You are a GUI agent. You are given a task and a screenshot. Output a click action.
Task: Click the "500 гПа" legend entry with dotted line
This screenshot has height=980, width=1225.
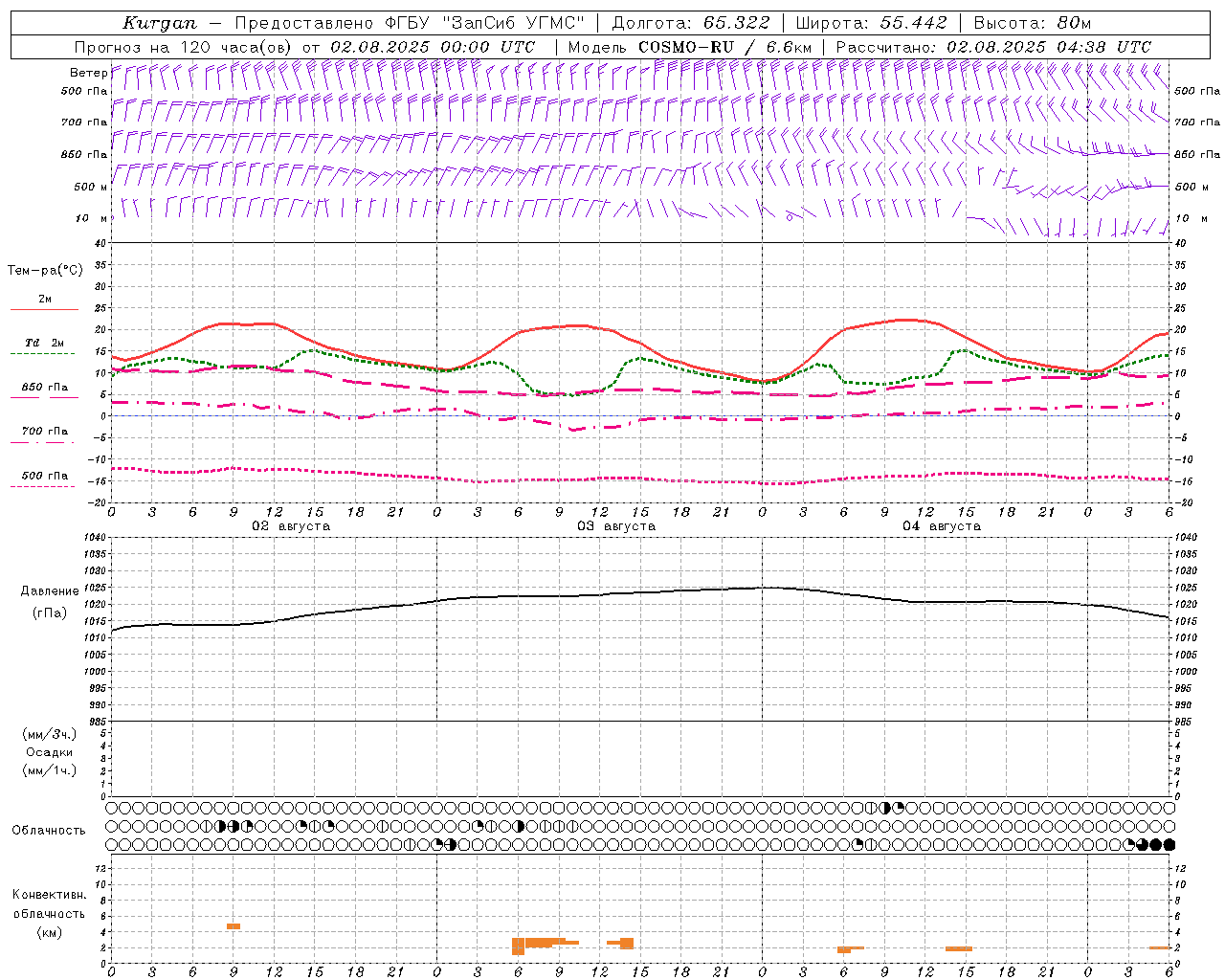[x=45, y=476]
